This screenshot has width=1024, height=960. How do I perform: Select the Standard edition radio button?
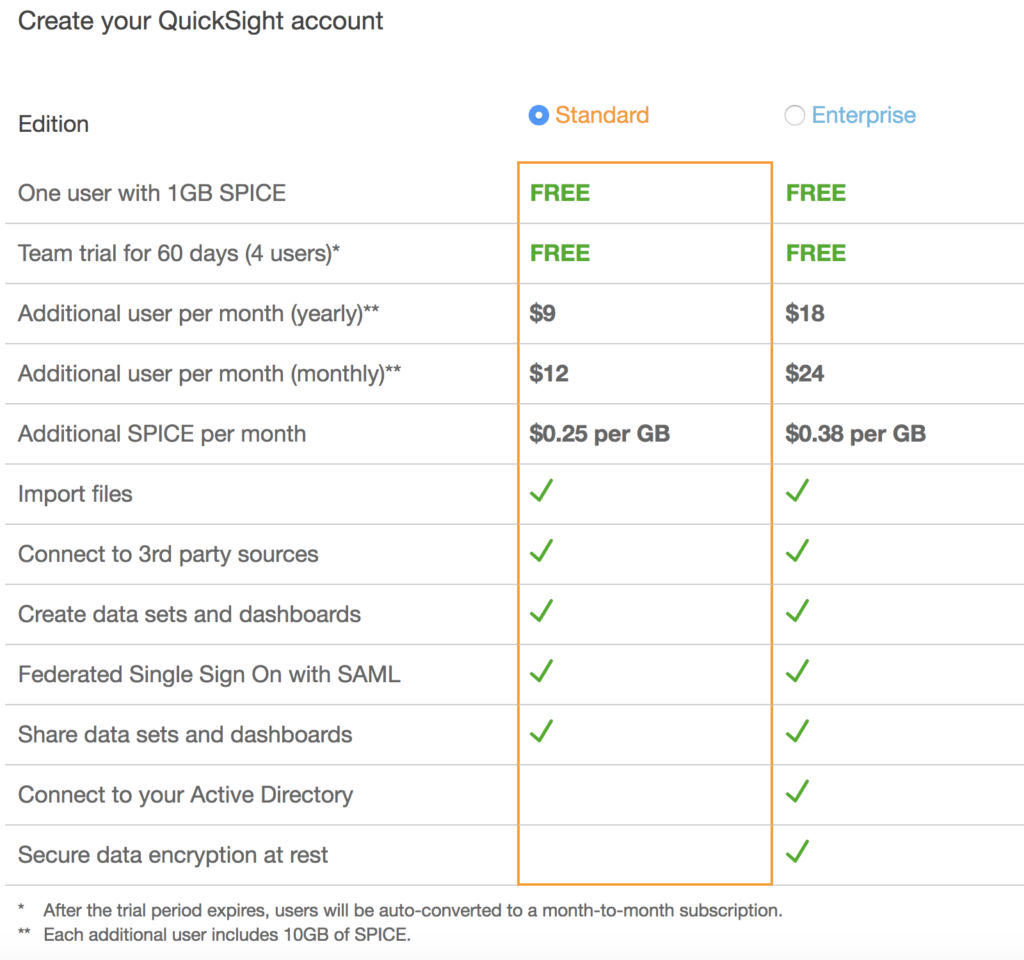point(539,116)
